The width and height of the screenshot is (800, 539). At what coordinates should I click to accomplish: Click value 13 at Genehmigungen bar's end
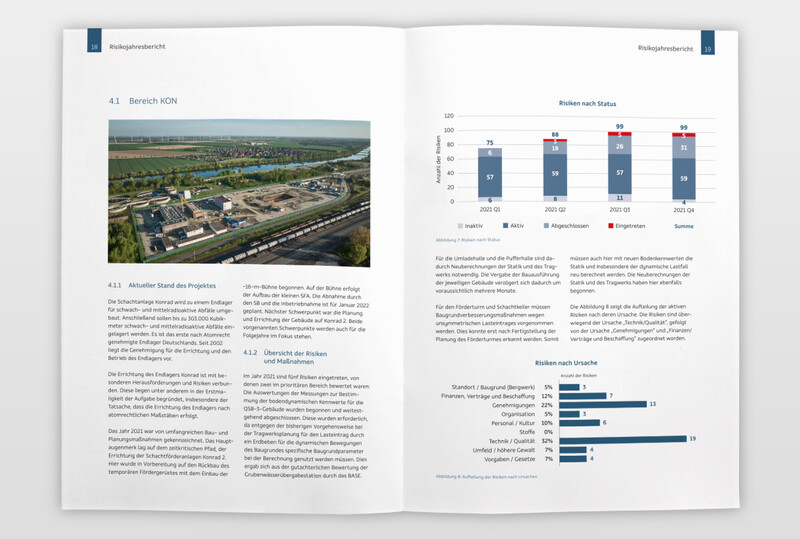[653, 404]
